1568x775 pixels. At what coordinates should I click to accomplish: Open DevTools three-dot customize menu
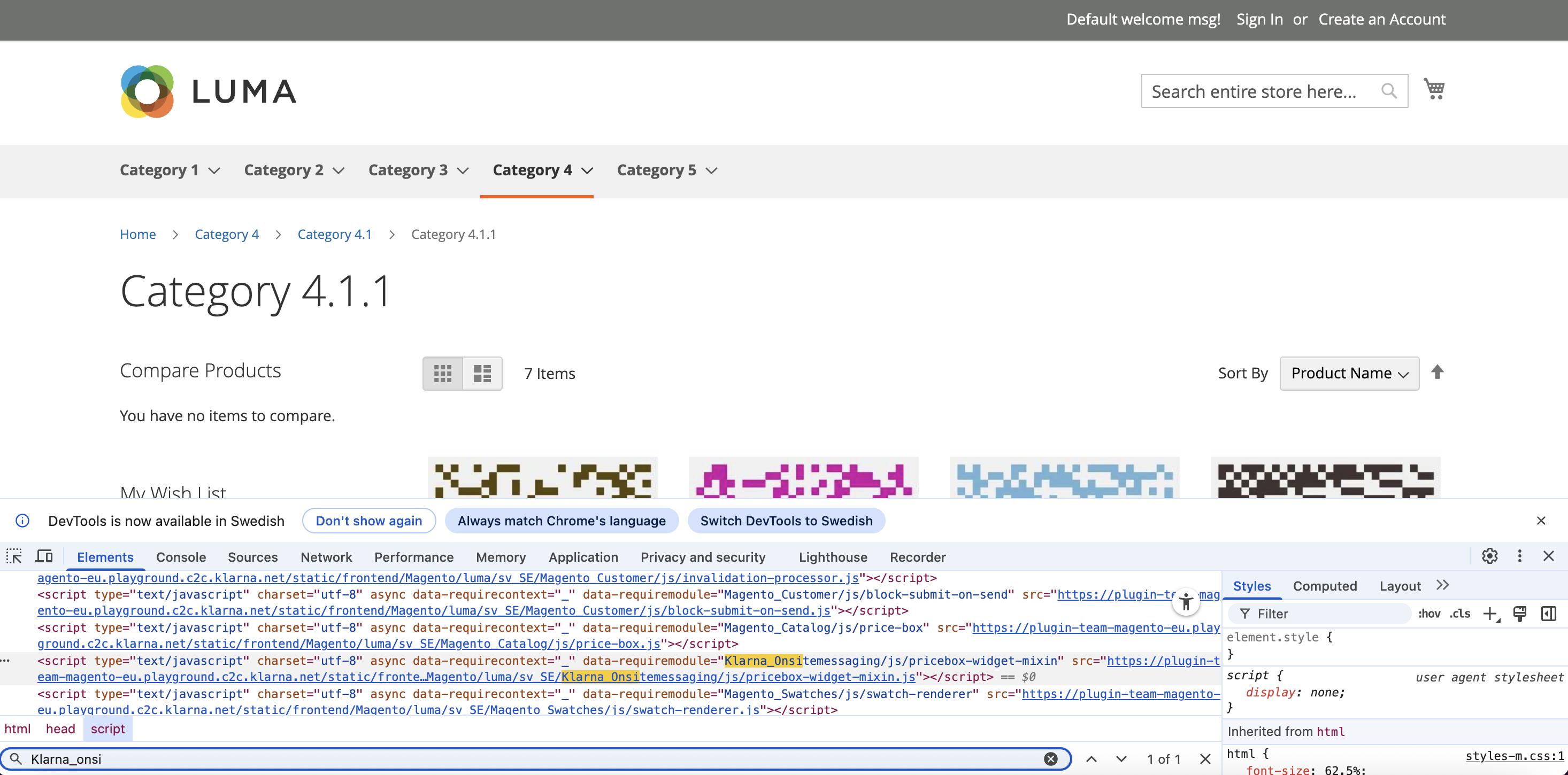click(1519, 556)
